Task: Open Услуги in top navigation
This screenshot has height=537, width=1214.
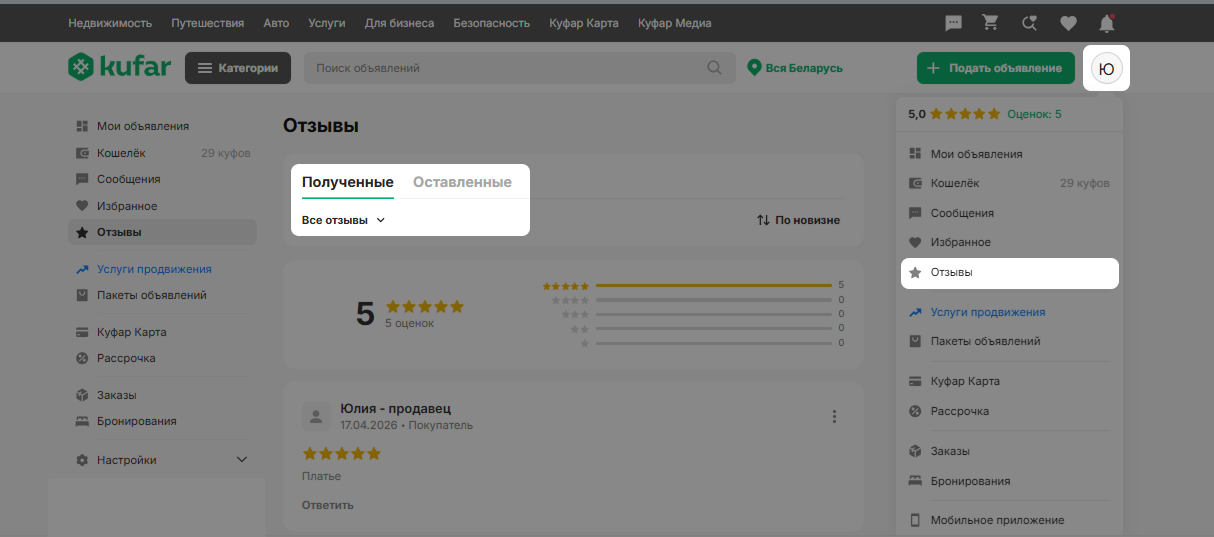Action: coord(326,22)
